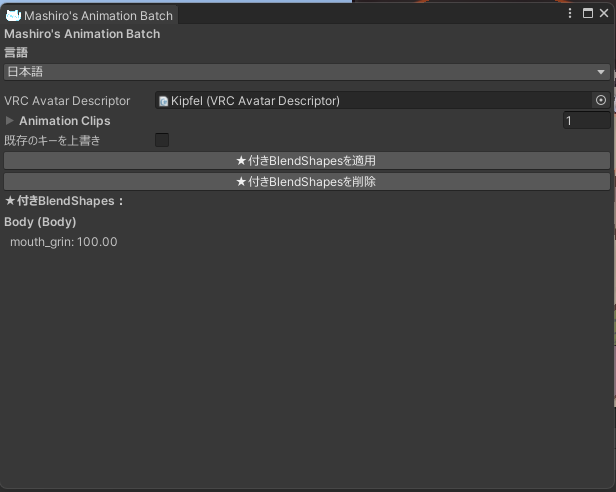Image resolution: width=616 pixels, height=492 pixels.
Task: Click the cat icon in the window tab
Action: point(13,15)
